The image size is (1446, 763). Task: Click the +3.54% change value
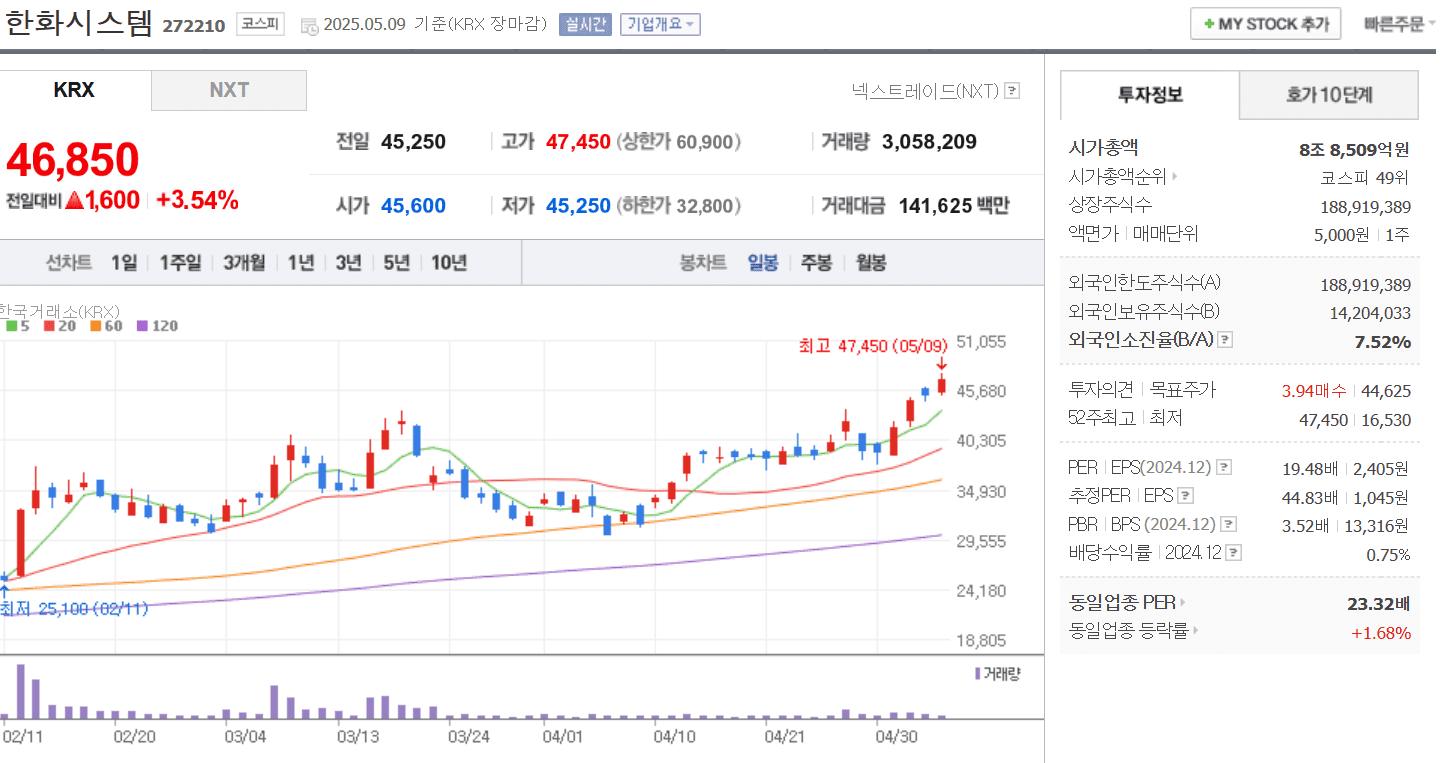[x=197, y=200]
